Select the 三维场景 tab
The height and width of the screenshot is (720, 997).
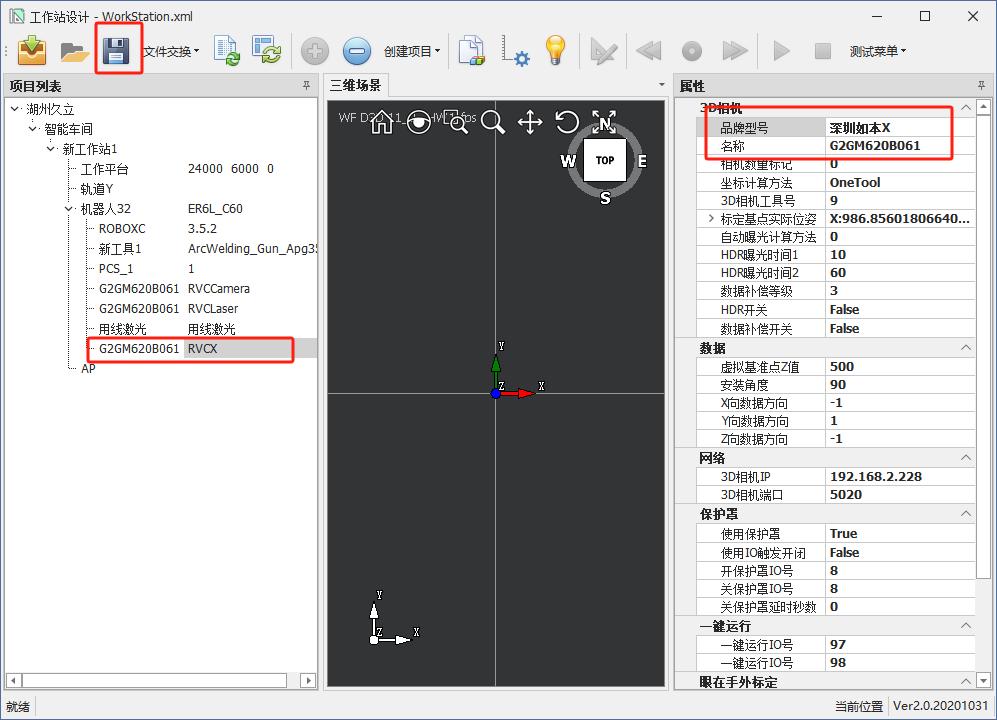355,86
